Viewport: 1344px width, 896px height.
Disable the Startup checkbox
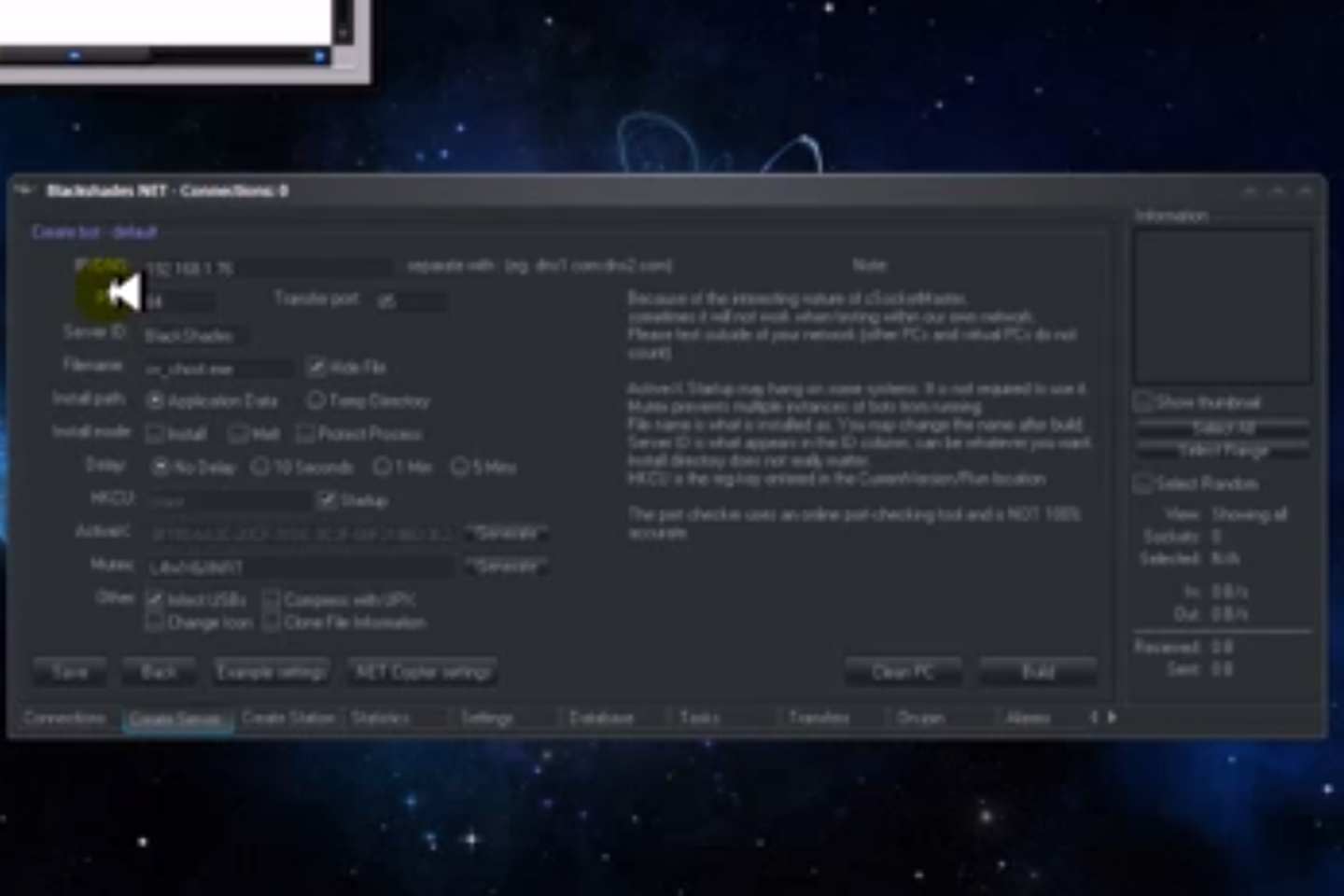point(328,500)
